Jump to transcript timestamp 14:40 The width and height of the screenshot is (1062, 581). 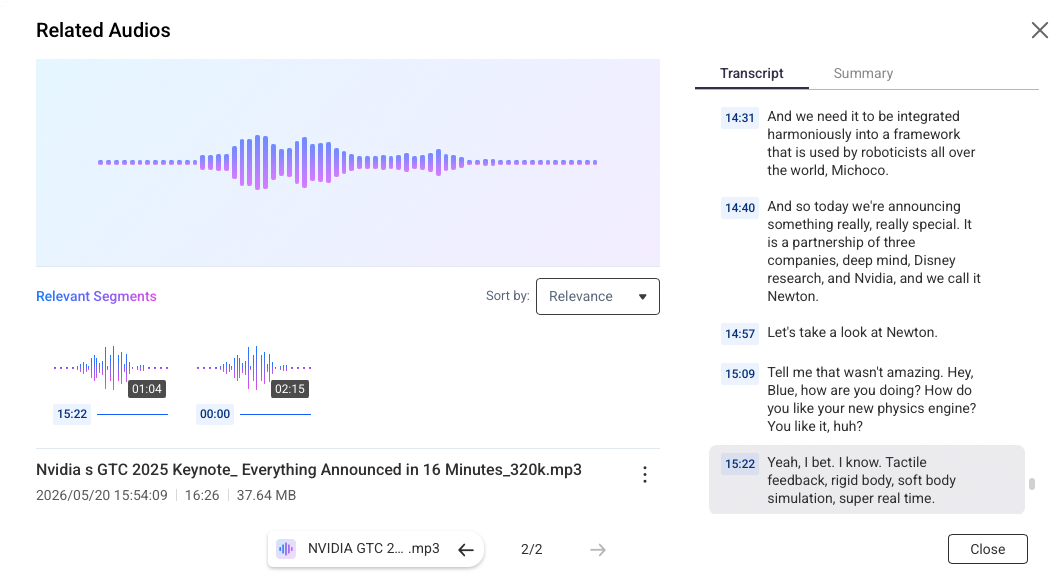(740, 208)
